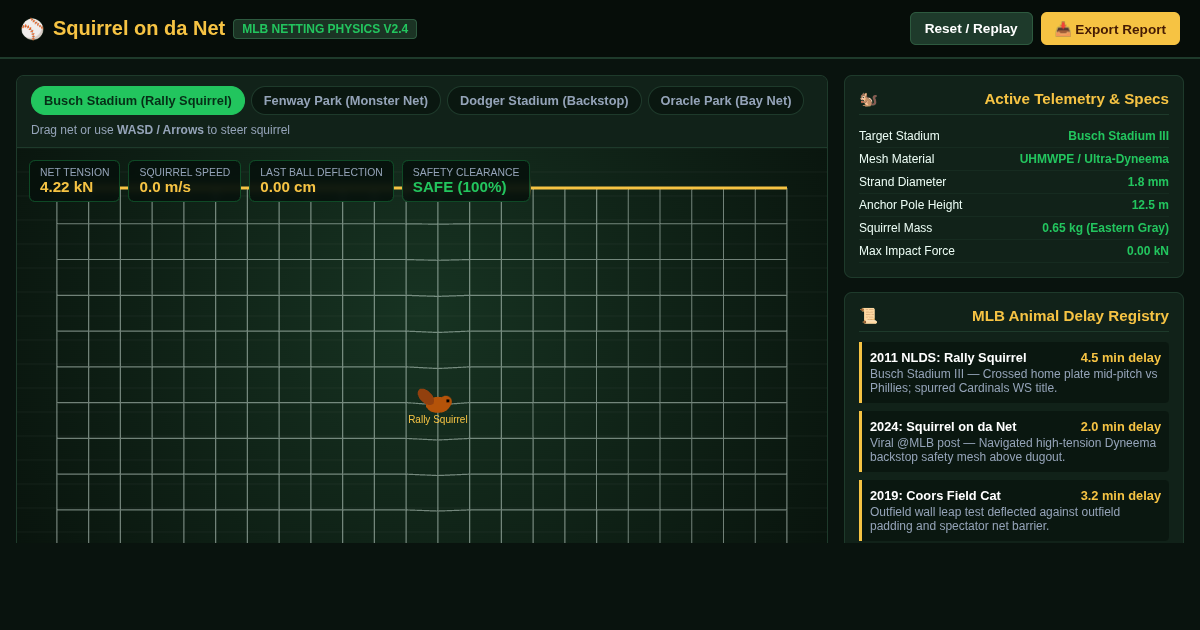The width and height of the screenshot is (1200, 630).
Task: Click the Active Telemetry & Specs heading
Action: click(1076, 99)
